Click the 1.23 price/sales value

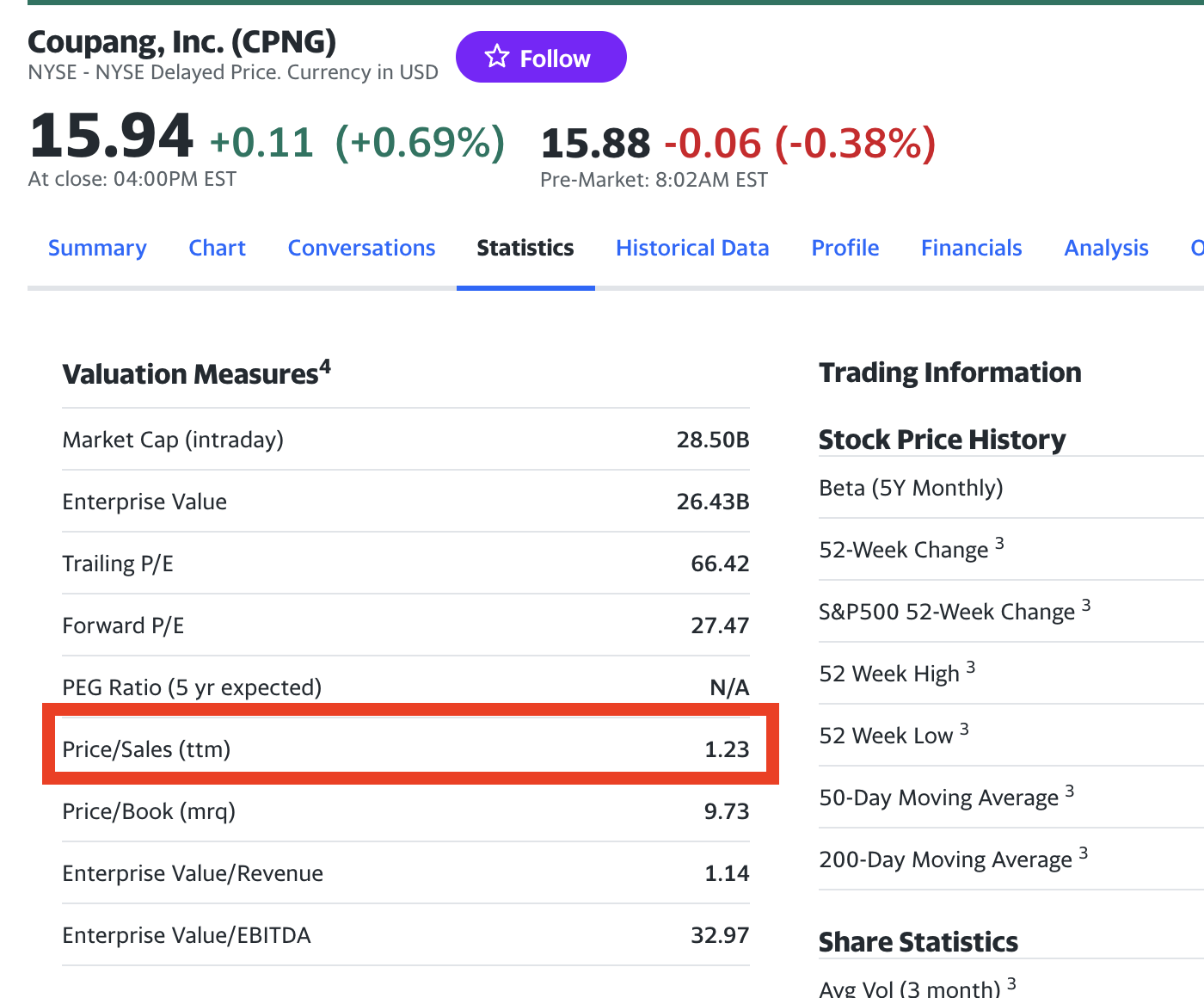coord(727,749)
